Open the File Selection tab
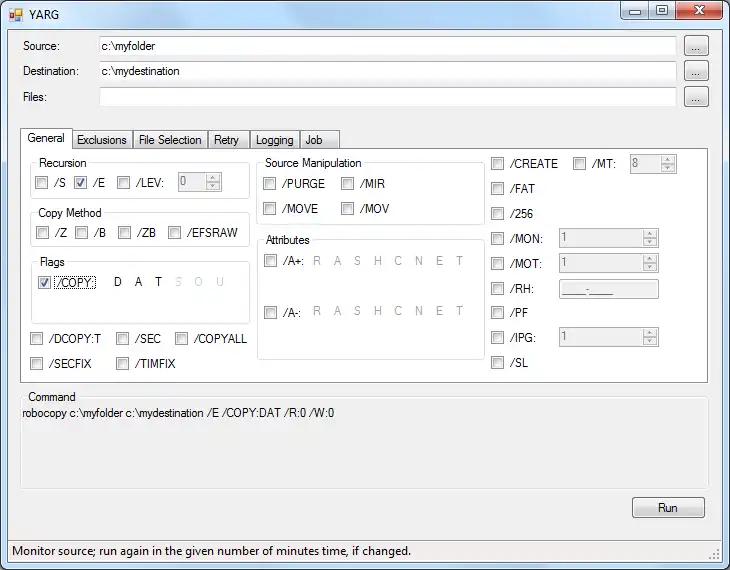The width and height of the screenshot is (730, 570). coord(170,140)
